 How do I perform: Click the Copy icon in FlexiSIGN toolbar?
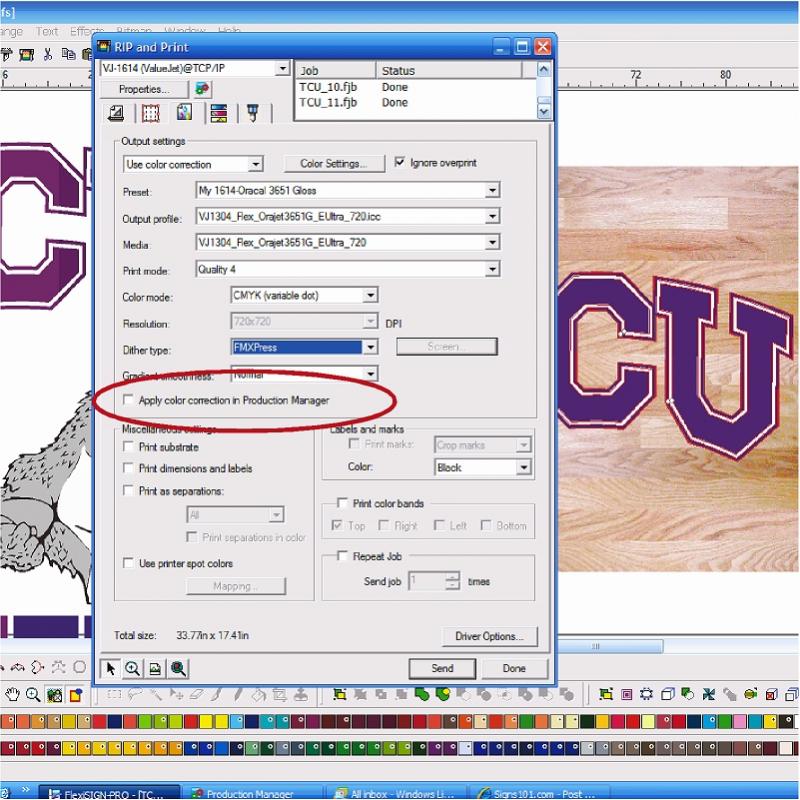pos(68,54)
